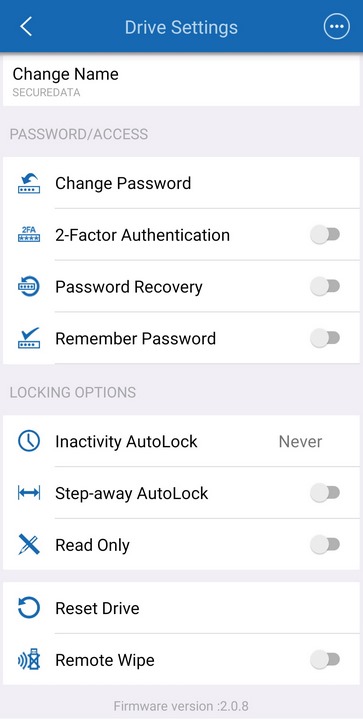Select the Reset Drive option

point(181,608)
